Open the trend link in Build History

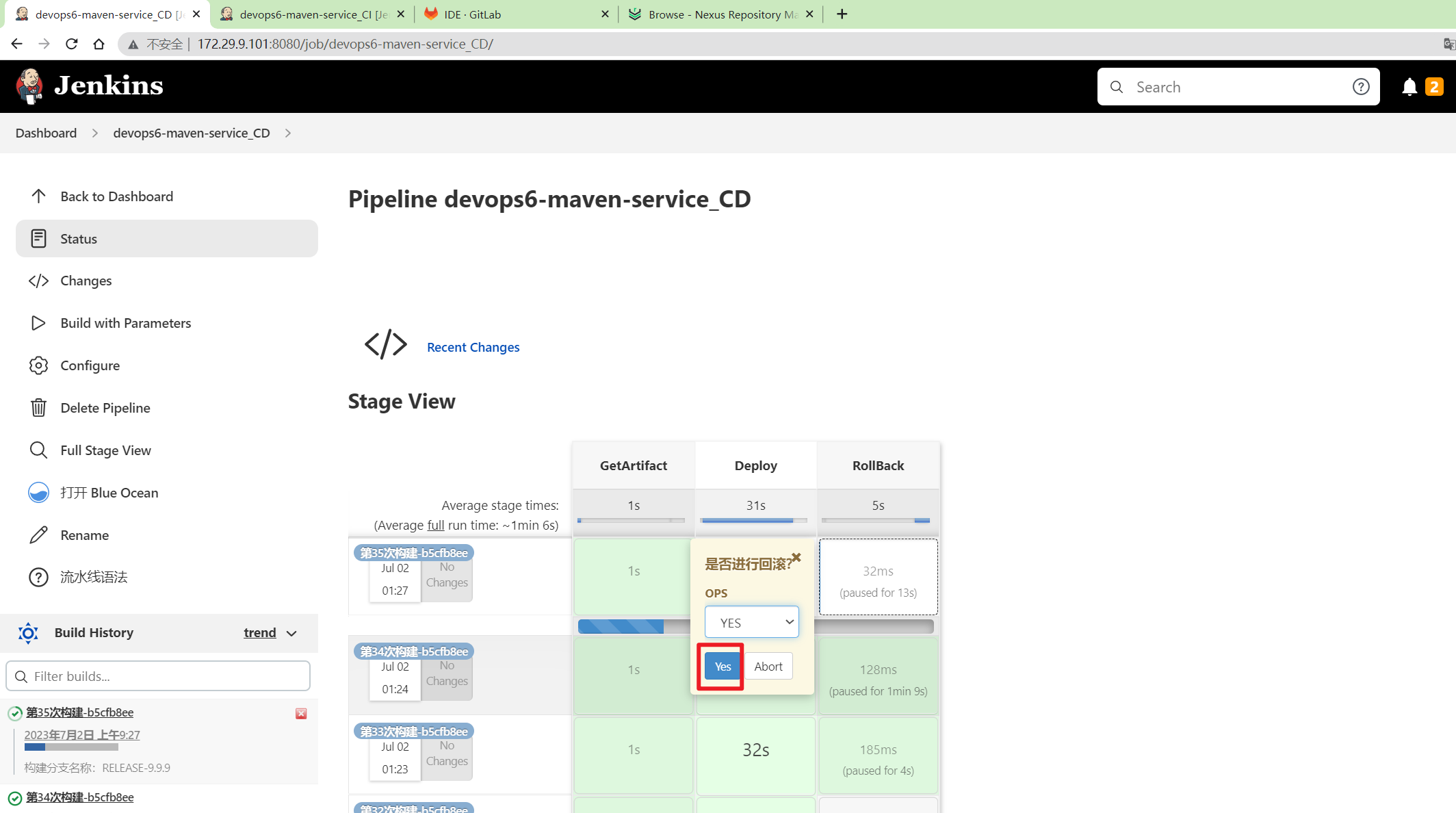259,633
